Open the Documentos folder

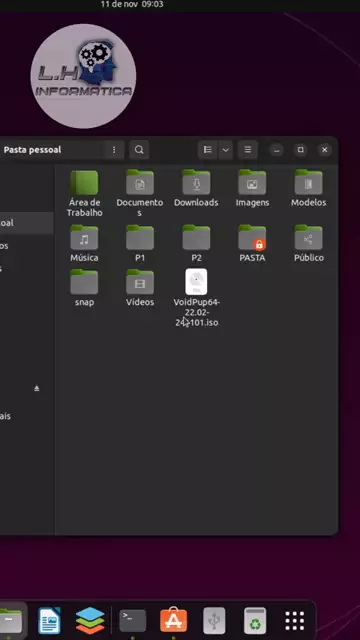[140, 193]
